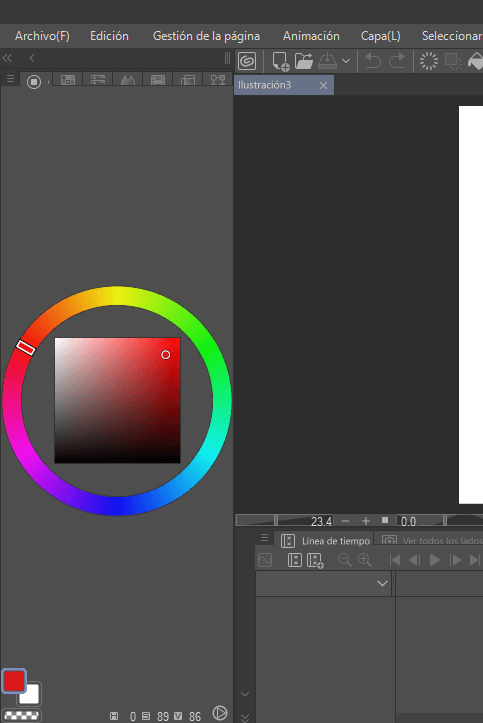Open Clip Studio launcher icon
The width and height of the screenshot is (483, 723).
coord(247,61)
